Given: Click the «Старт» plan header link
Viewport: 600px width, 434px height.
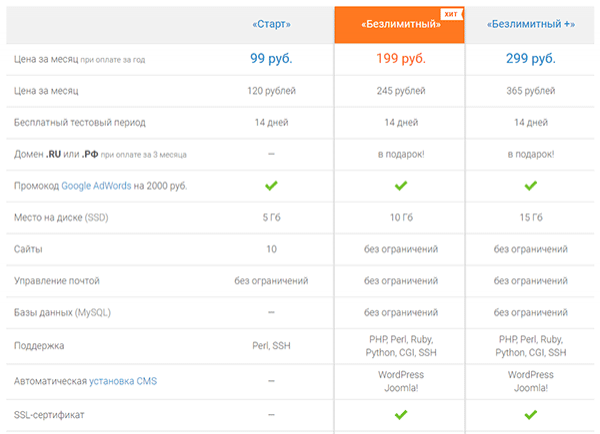Looking at the screenshot, I should tap(271, 24).
